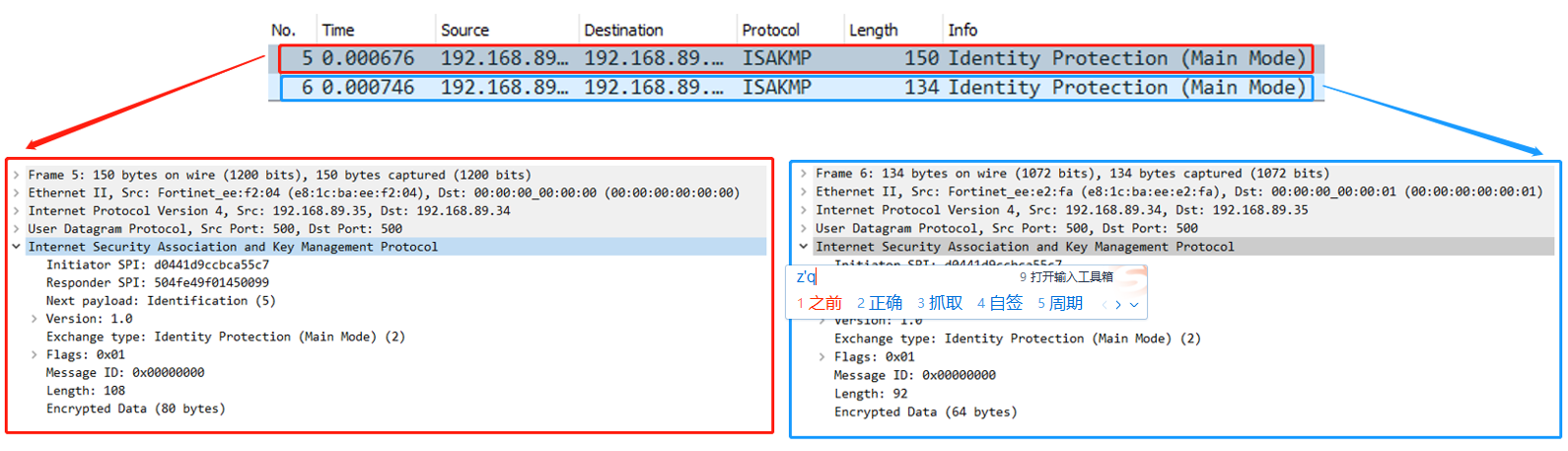Viewport: 1568px width, 451px height.
Task: Choose IME candidate 2 正确
Action: [x=880, y=303]
